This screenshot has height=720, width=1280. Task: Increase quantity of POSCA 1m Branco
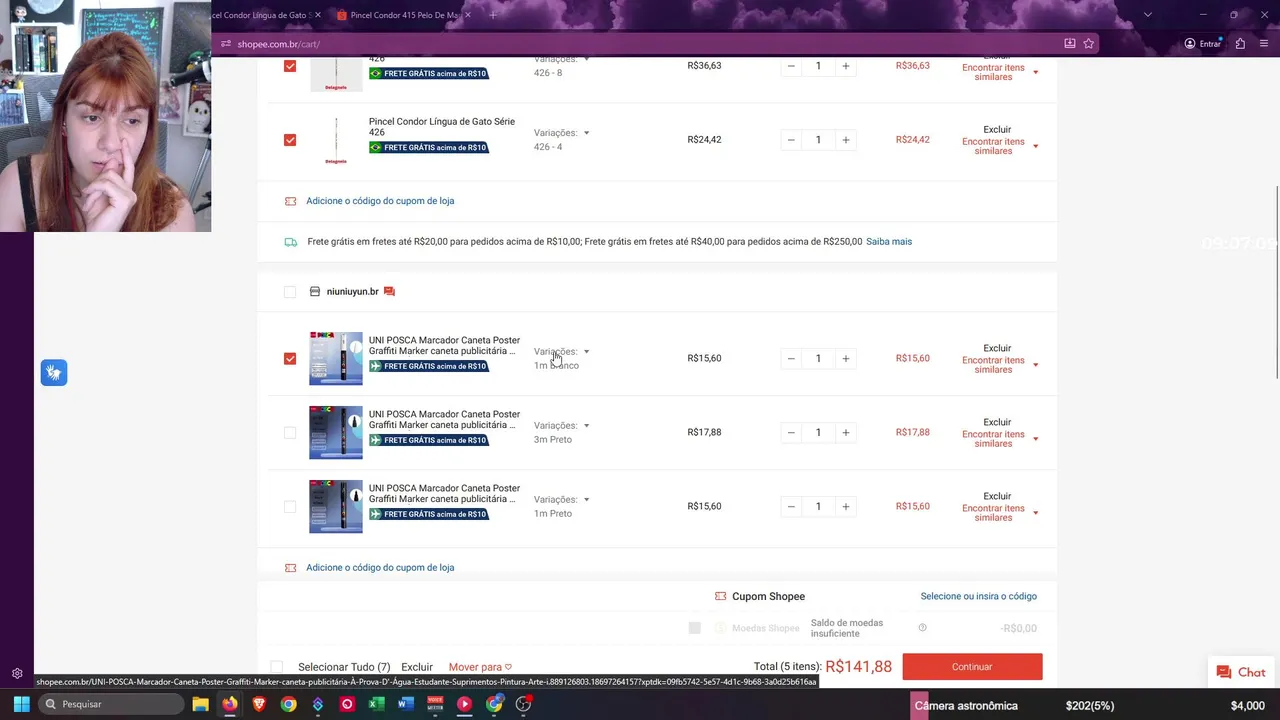pos(846,358)
